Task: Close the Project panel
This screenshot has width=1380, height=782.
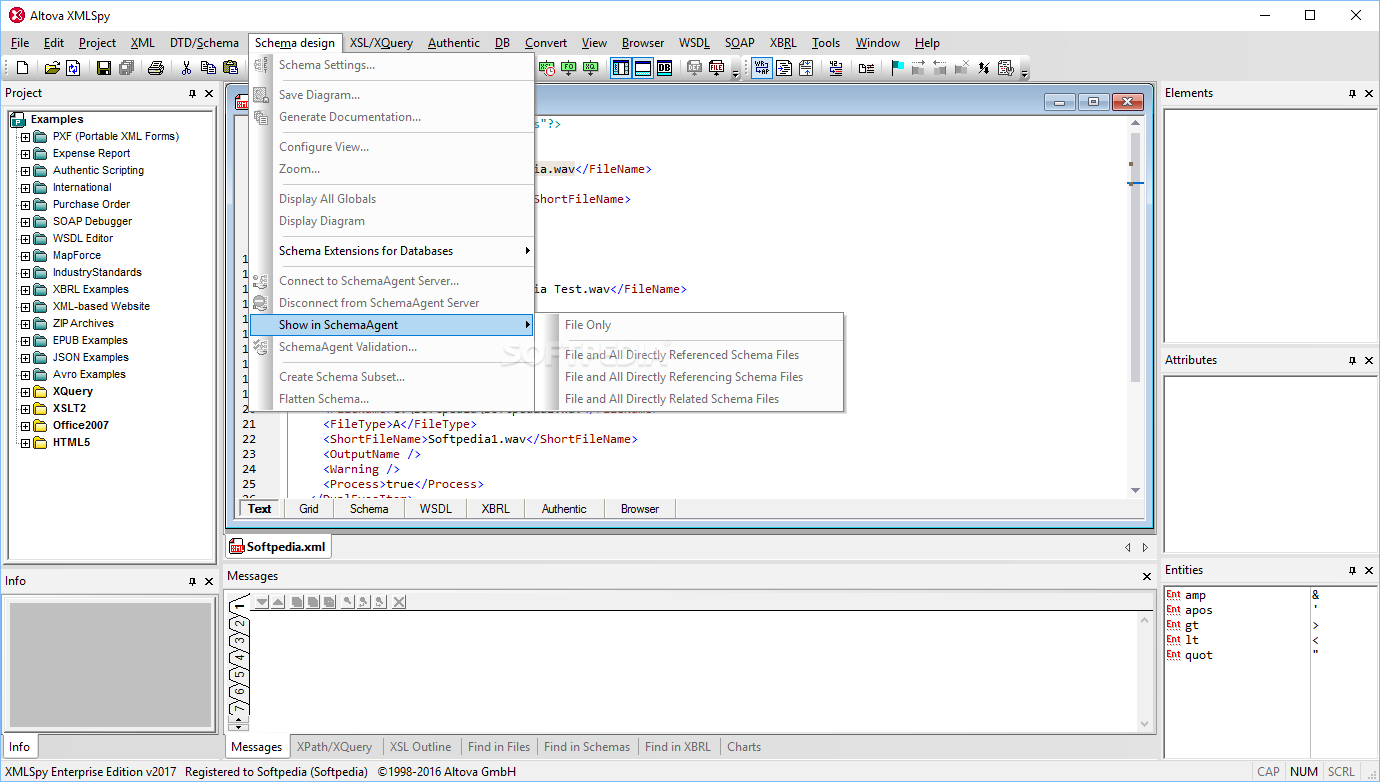Action: click(209, 93)
